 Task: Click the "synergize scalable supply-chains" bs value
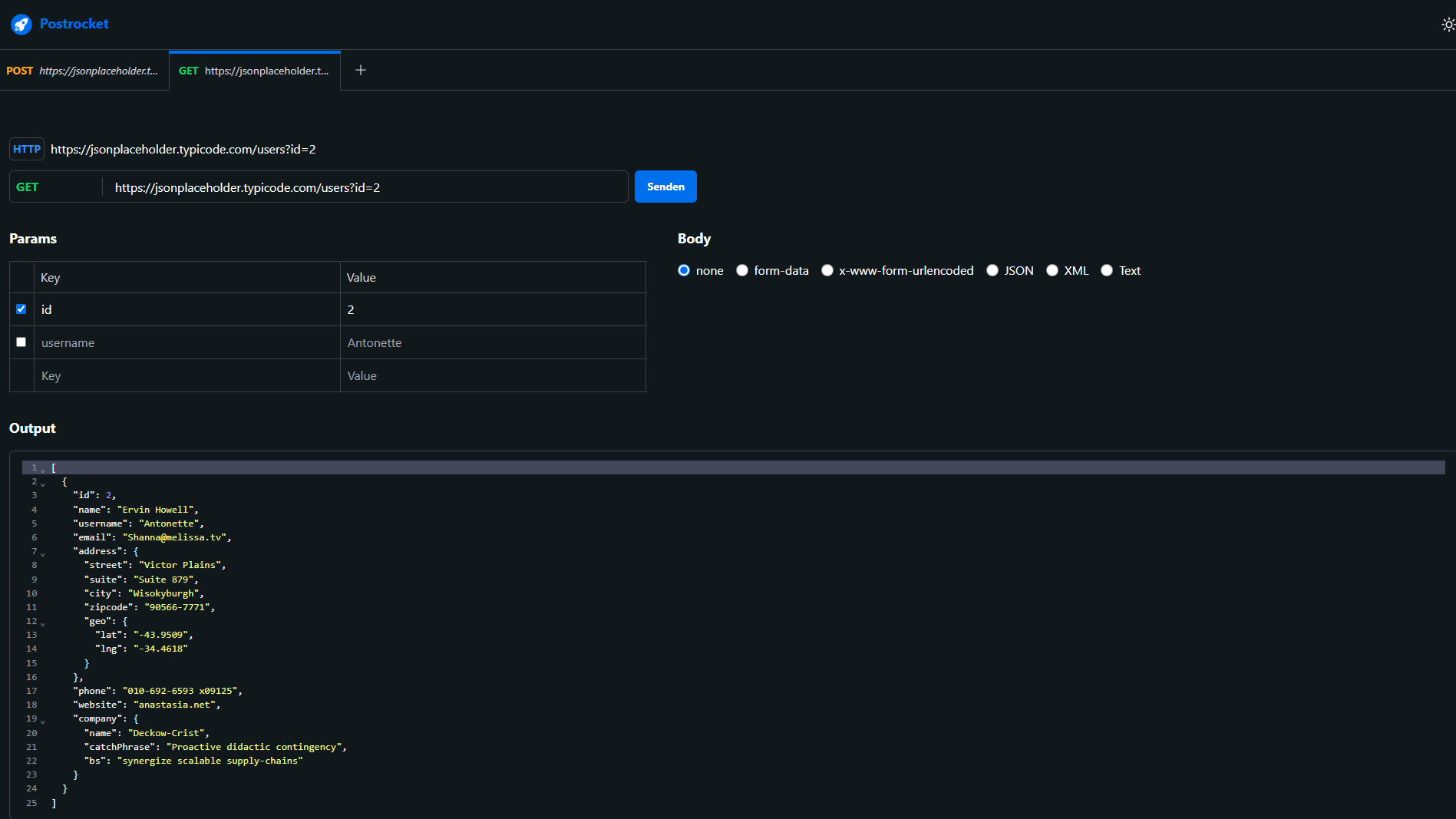coord(210,761)
